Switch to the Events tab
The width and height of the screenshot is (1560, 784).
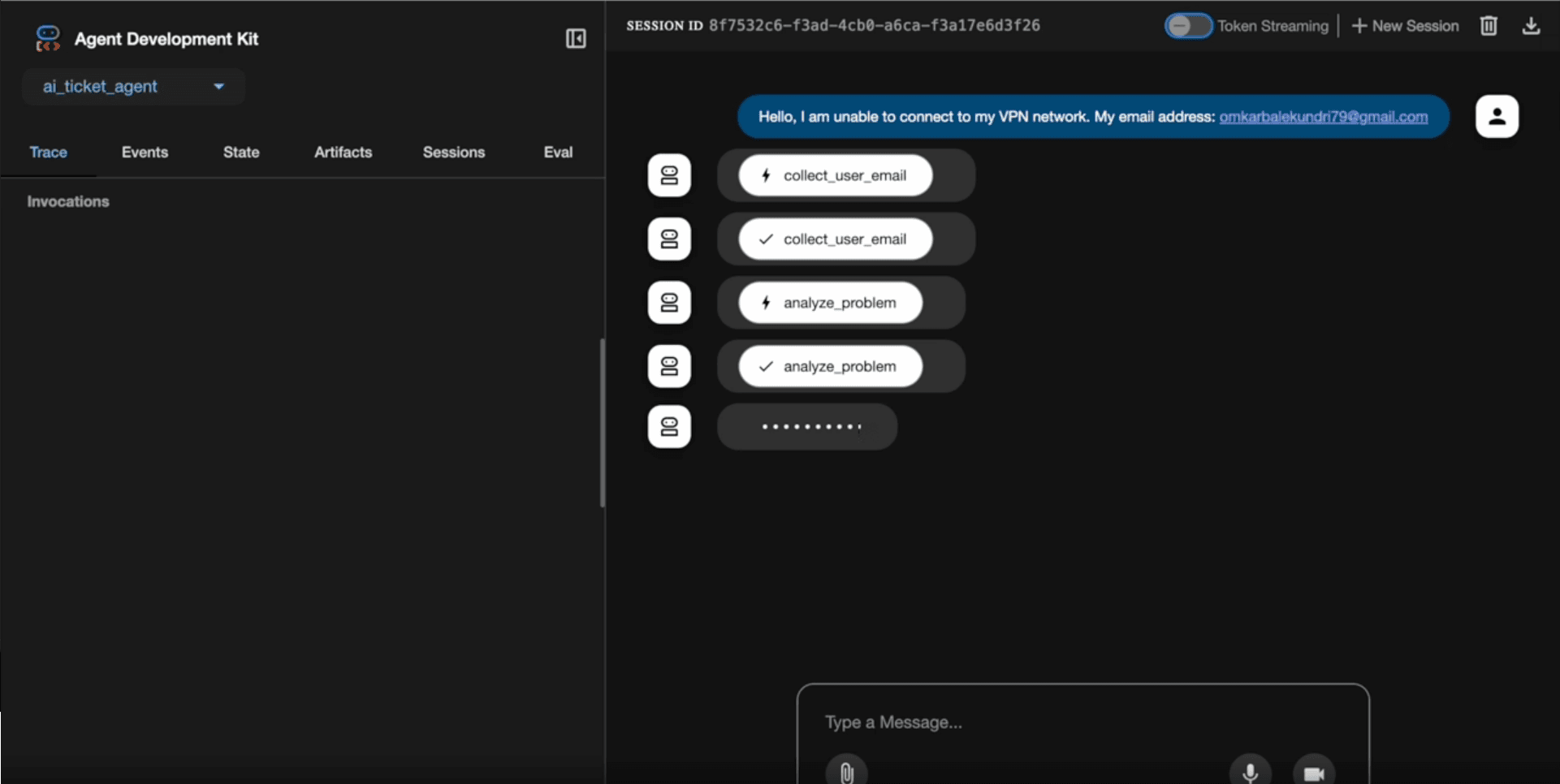pyautogui.click(x=145, y=153)
